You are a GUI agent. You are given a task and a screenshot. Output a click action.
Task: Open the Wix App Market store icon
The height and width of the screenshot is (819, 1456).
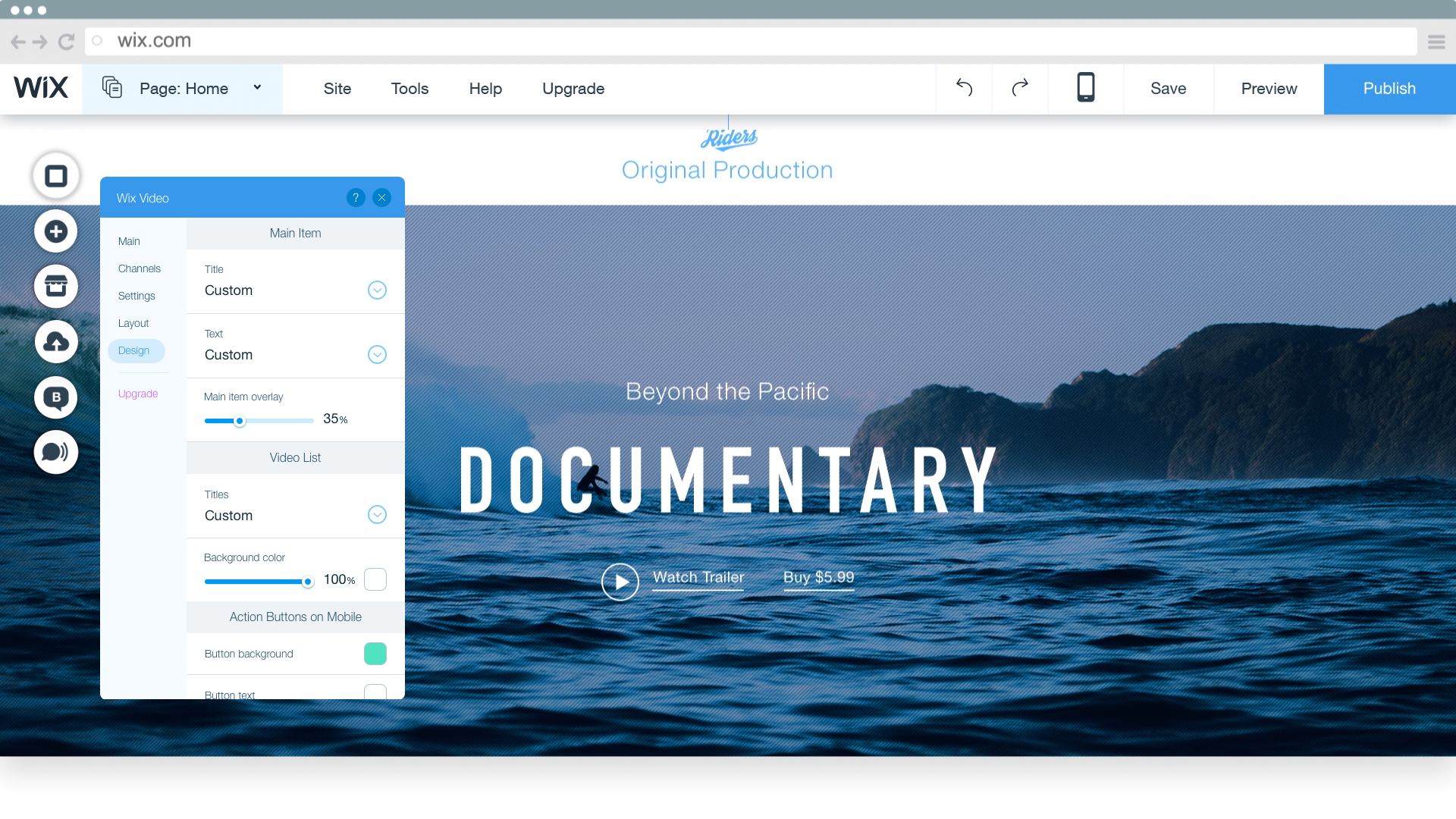[56, 287]
